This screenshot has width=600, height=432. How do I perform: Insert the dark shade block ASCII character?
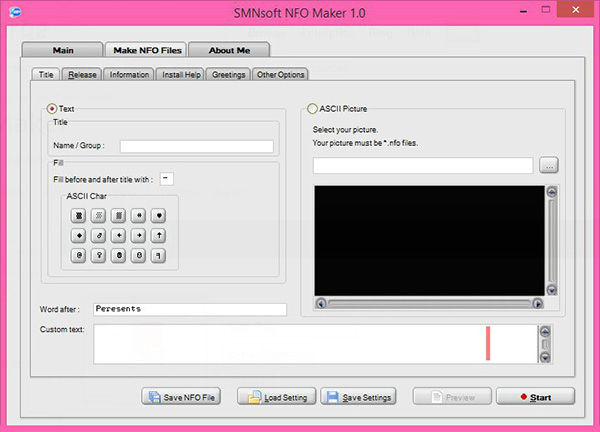click(78, 216)
